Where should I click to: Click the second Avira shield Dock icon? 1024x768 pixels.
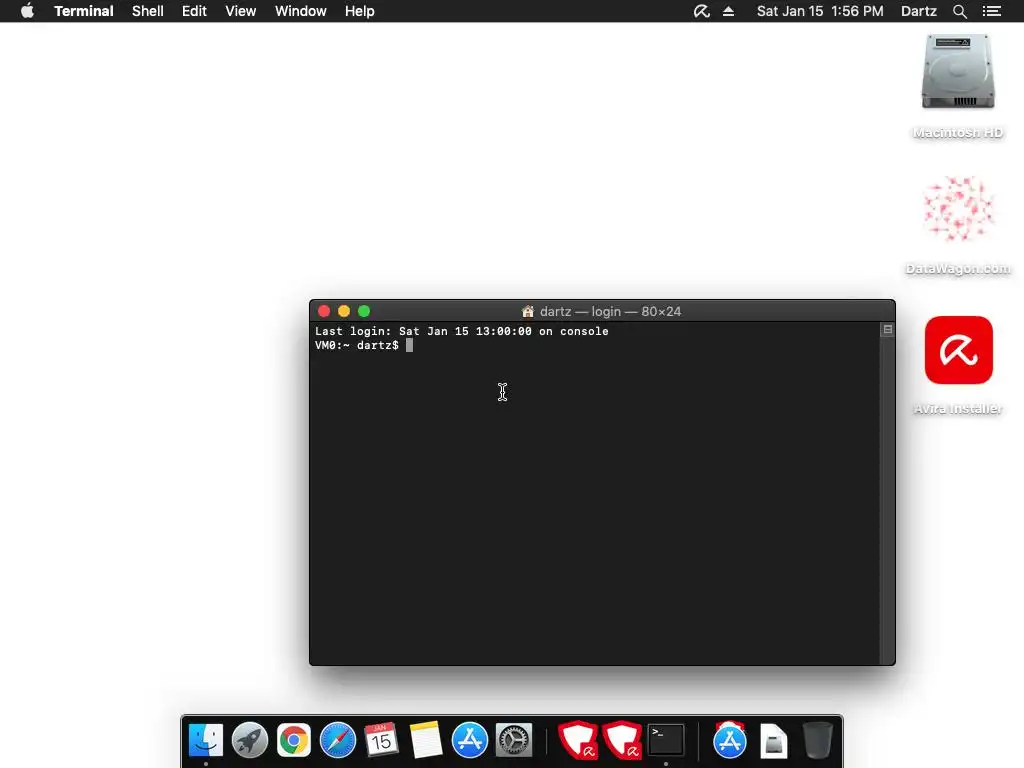click(x=622, y=741)
